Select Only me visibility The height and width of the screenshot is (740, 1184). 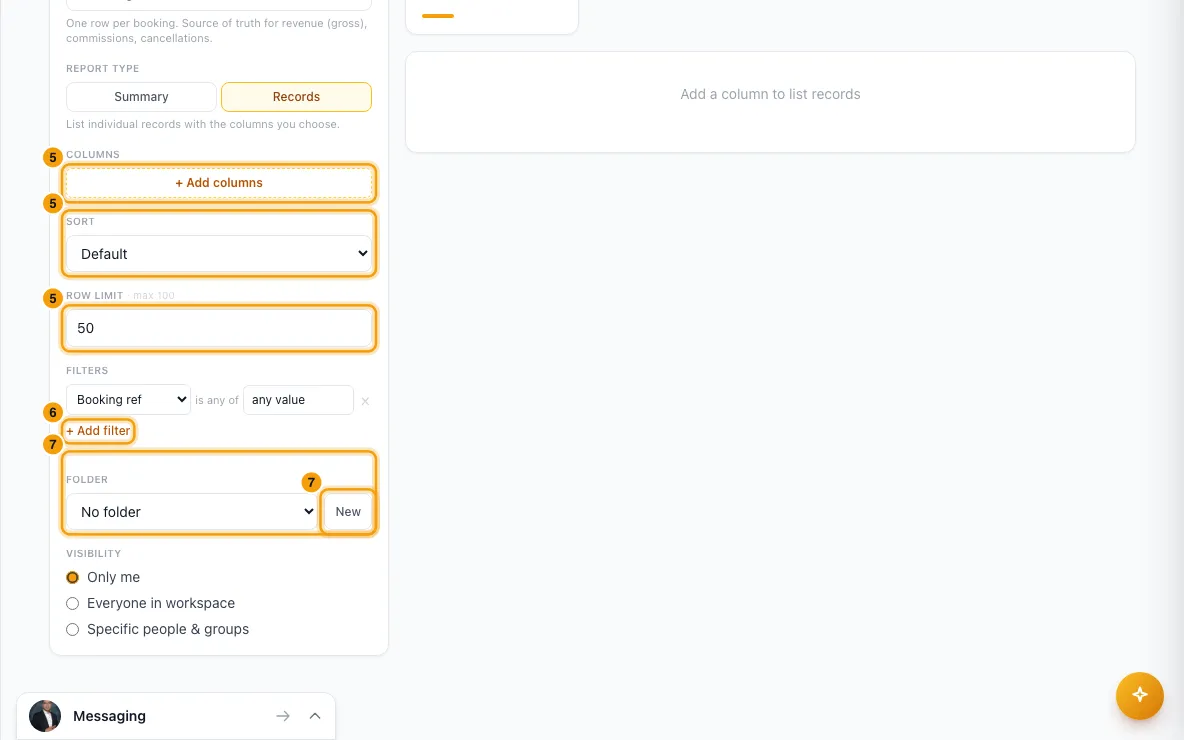coord(72,578)
